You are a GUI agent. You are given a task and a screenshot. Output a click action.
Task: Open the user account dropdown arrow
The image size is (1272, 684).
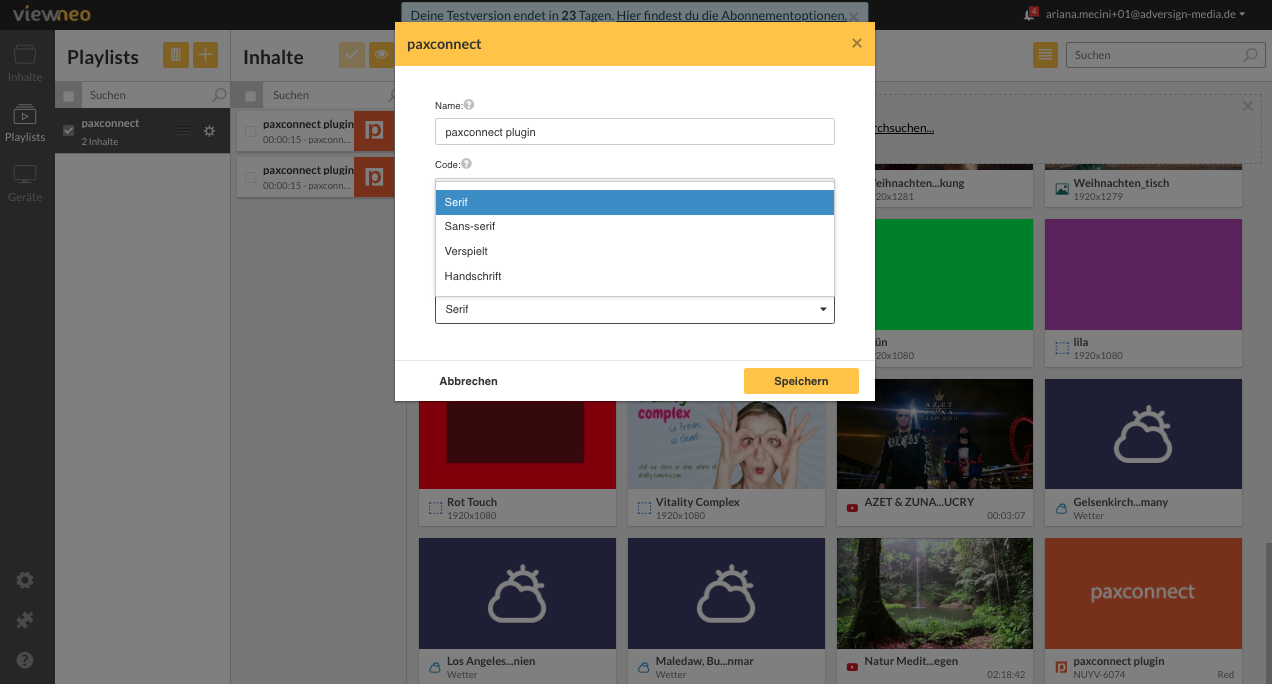coord(1242,14)
